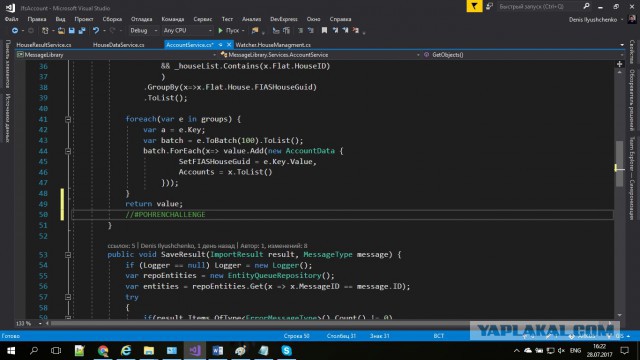
Task: Open the Сервис menu
Action: [x=202, y=19]
